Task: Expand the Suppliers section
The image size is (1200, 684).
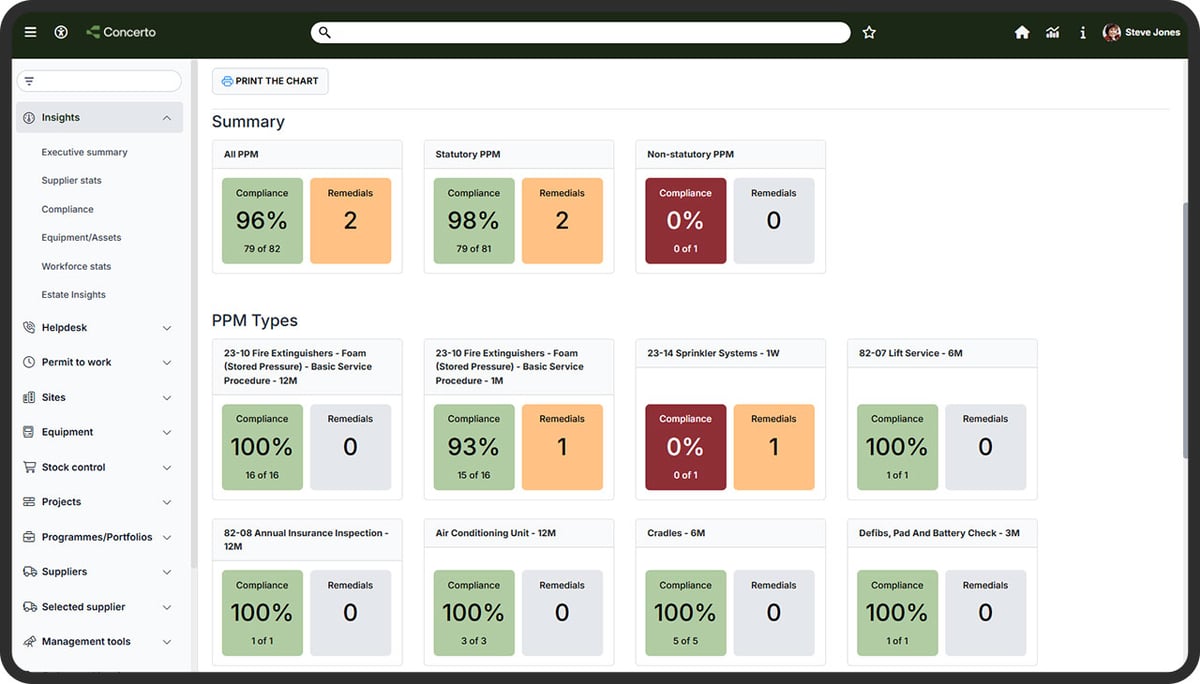Action: tap(166, 572)
